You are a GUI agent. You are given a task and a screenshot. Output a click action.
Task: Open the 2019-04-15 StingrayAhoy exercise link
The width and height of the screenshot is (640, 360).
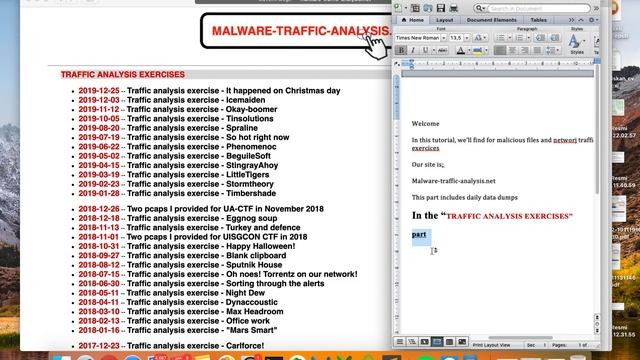click(x=178, y=165)
